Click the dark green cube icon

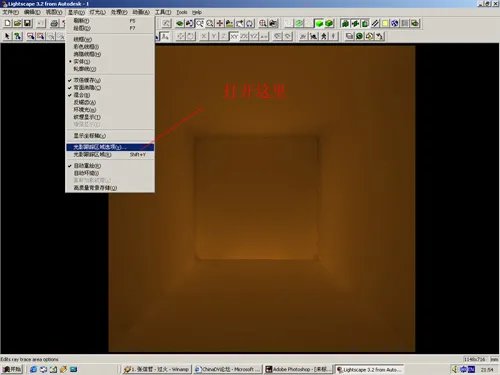click(329, 23)
